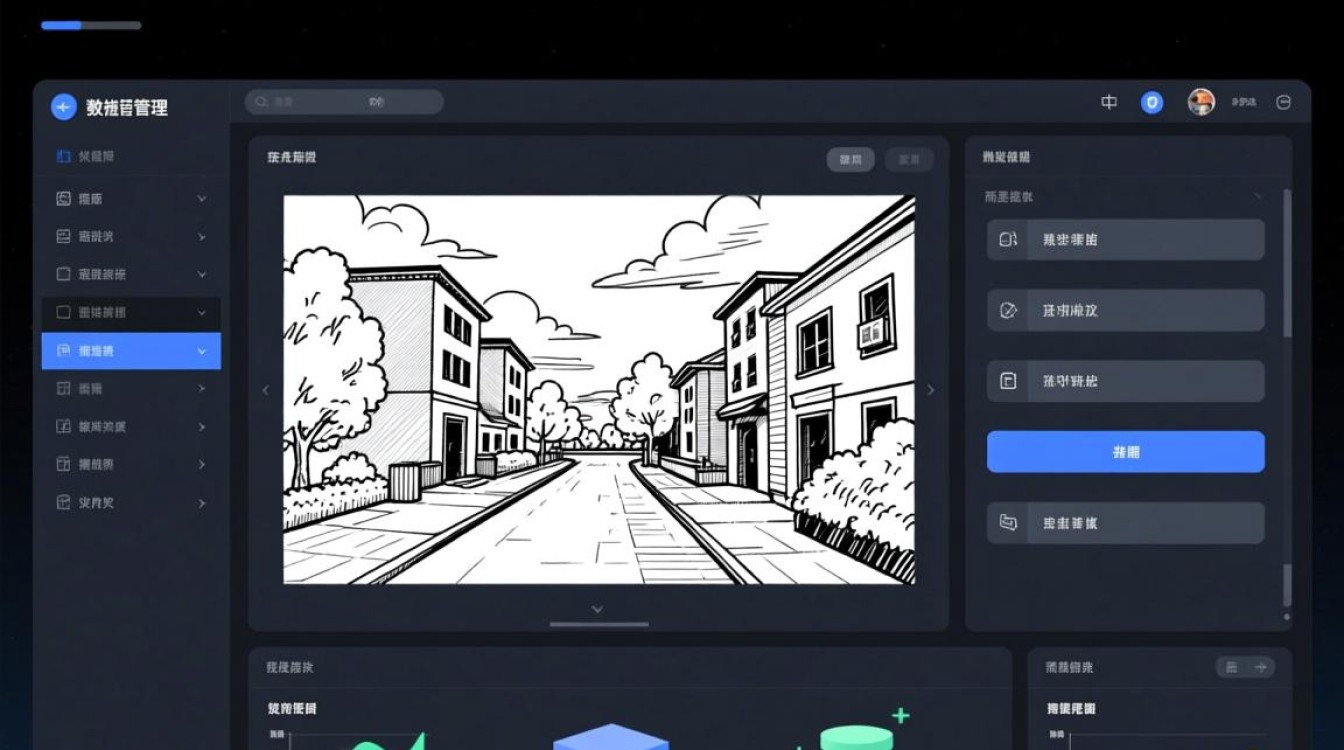1344x750 pixels.
Task: Click the 中 language switch icon
Action: click(1109, 102)
